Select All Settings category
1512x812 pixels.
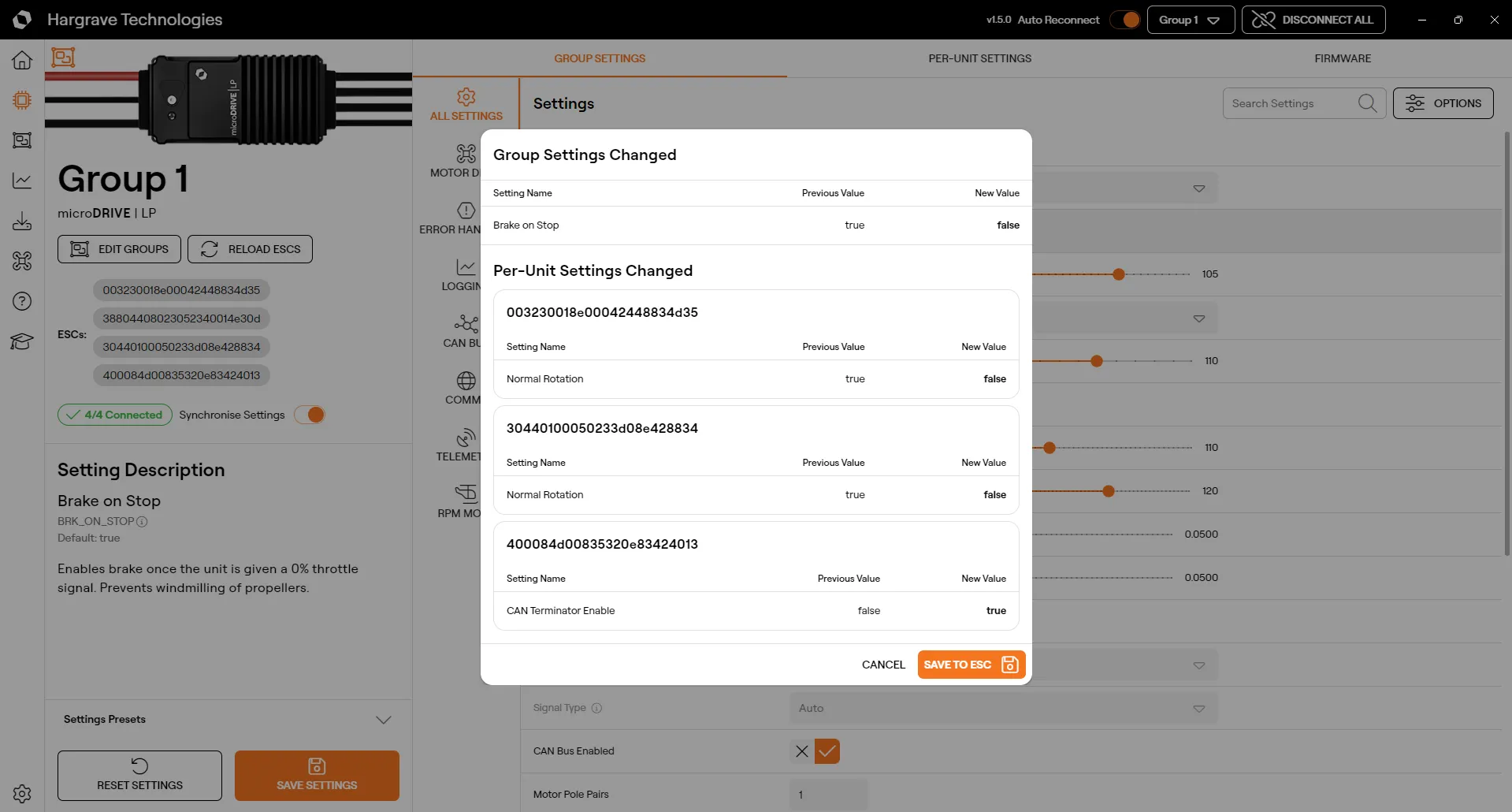tap(466, 105)
